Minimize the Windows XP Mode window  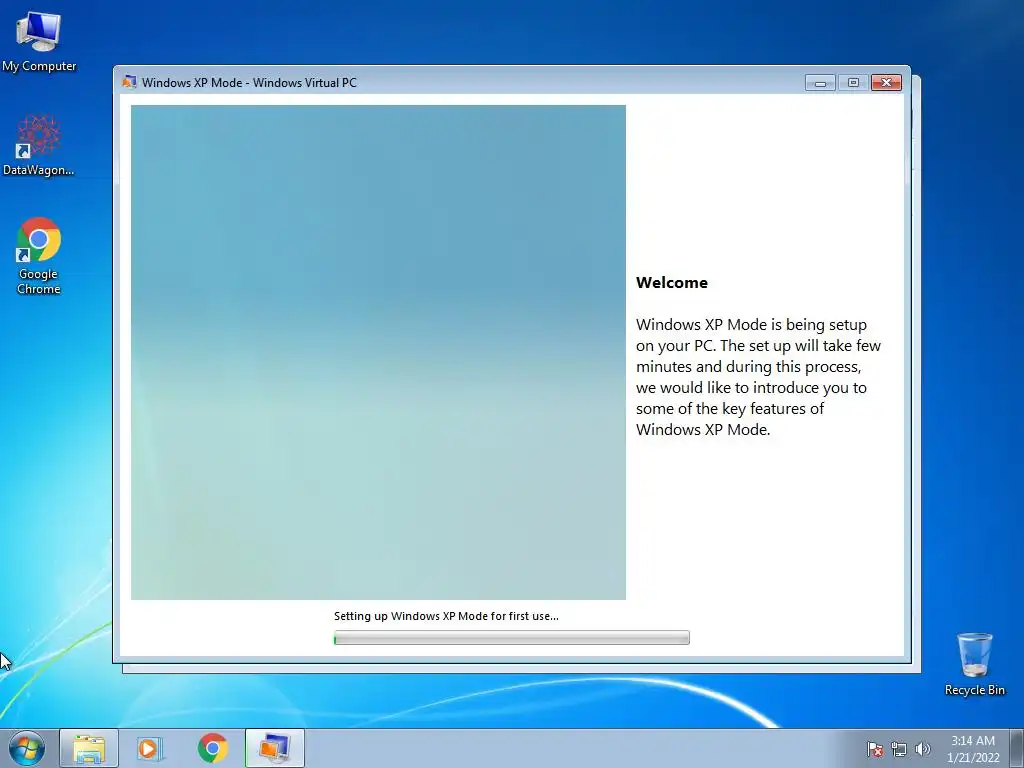click(x=820, y=82)
